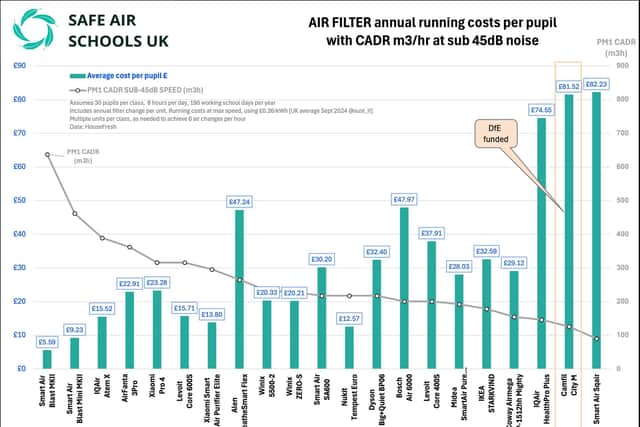Select the £81.52 data label
640x427 pixels.
pyautogui.click(x=569, y=87)
